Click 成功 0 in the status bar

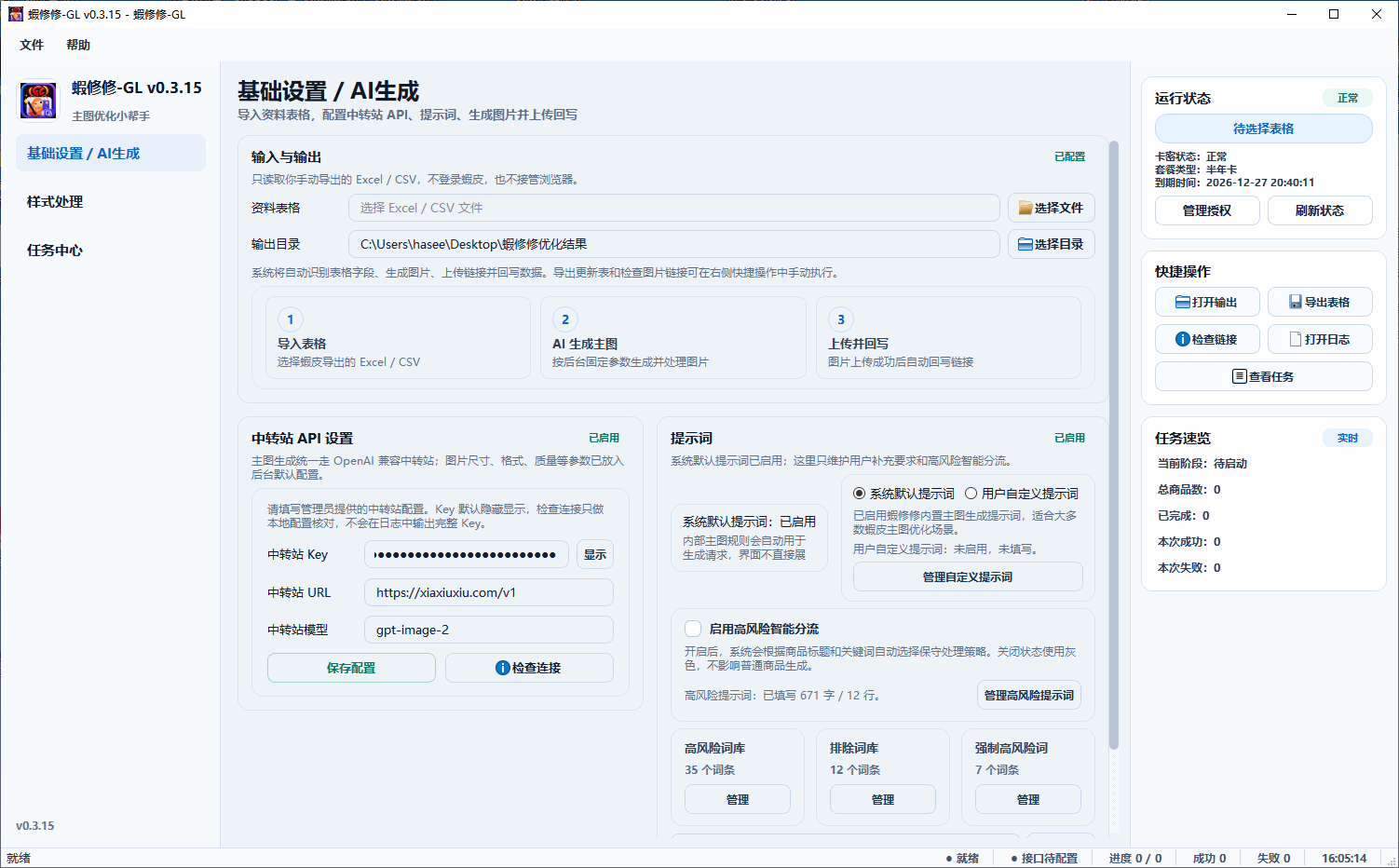(1210, 859)
